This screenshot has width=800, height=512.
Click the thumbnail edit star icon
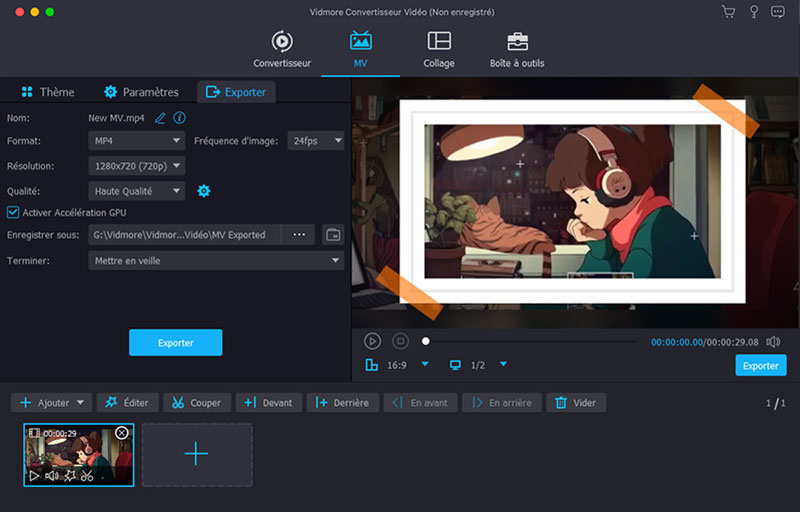point(70,476)
